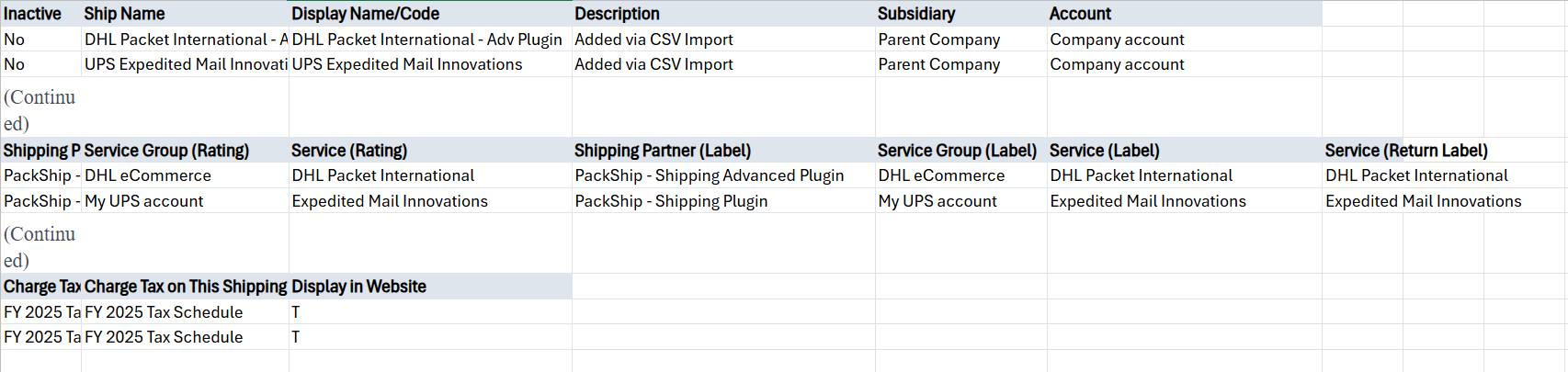The width and height of the screenshot is (1568, 372).
Task: Select the Display in Website header cell
Action: click(429, 287)
